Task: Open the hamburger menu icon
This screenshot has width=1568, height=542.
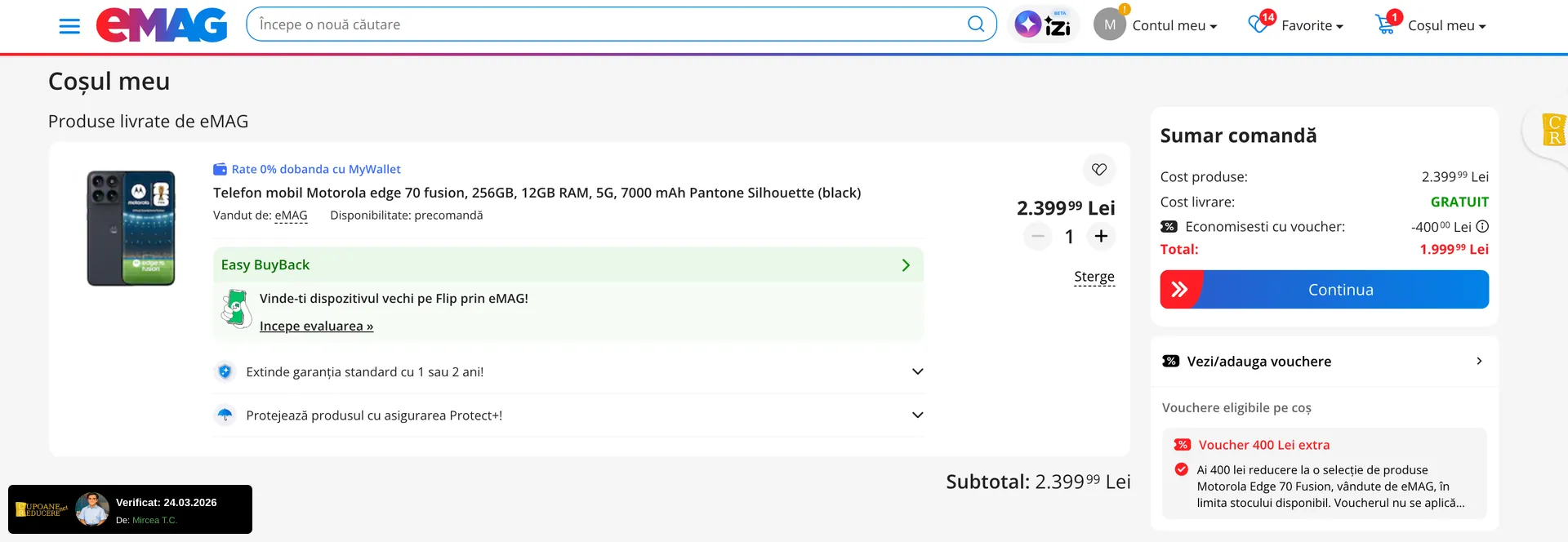Action: [x=69, y=26]
